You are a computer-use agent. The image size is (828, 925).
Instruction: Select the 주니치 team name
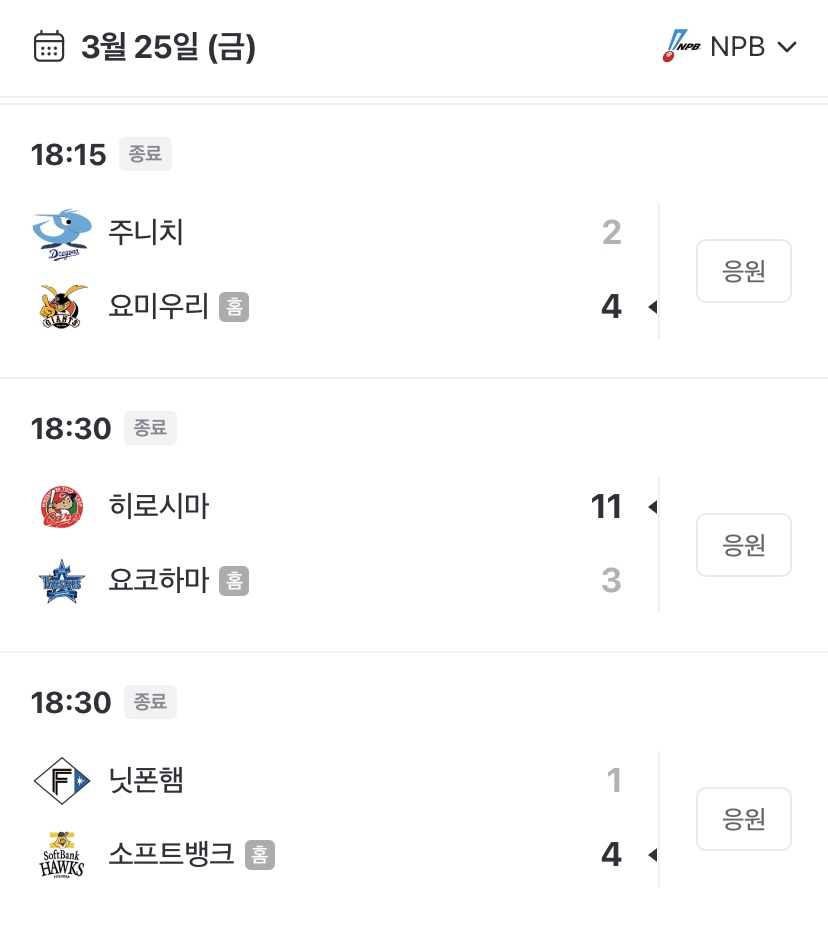click(146, 233)
